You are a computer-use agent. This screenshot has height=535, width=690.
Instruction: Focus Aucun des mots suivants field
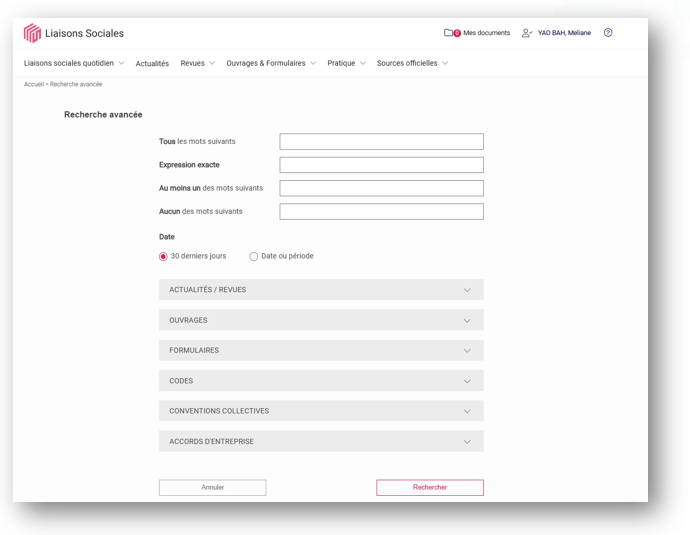[x=382, y=212]
